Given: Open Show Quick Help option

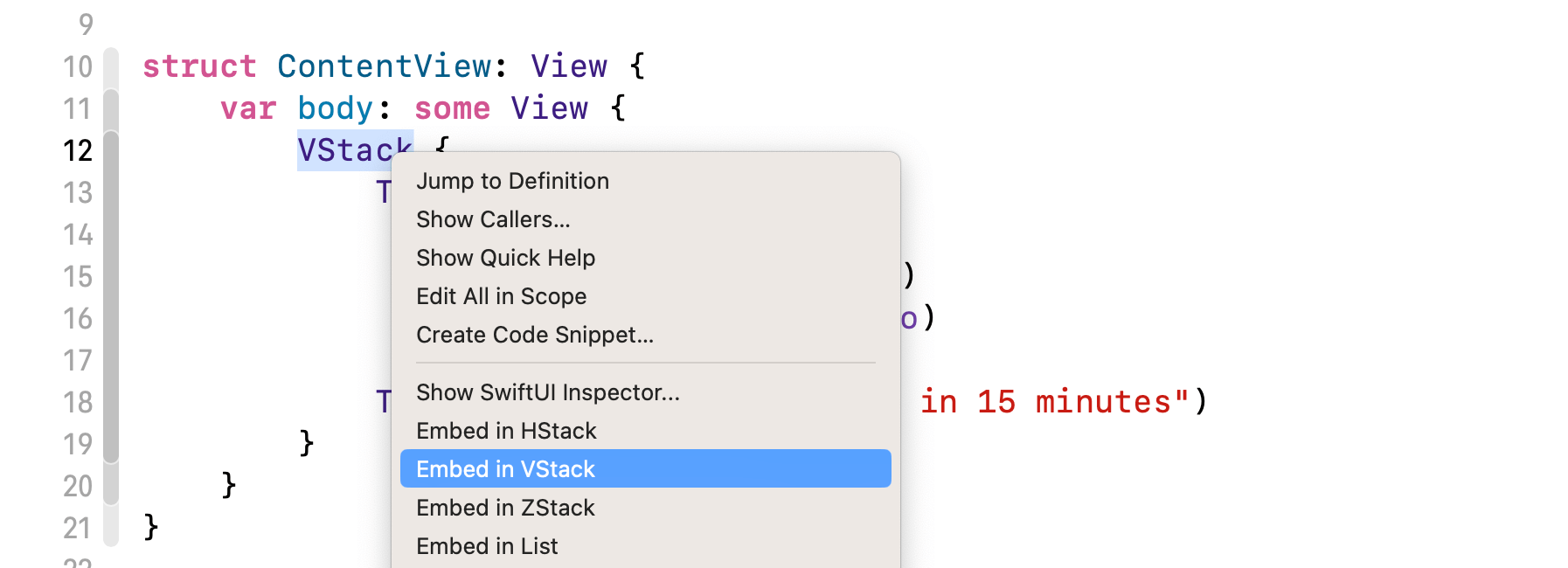Looking at the screenshot, I should (x=505, y=258).
